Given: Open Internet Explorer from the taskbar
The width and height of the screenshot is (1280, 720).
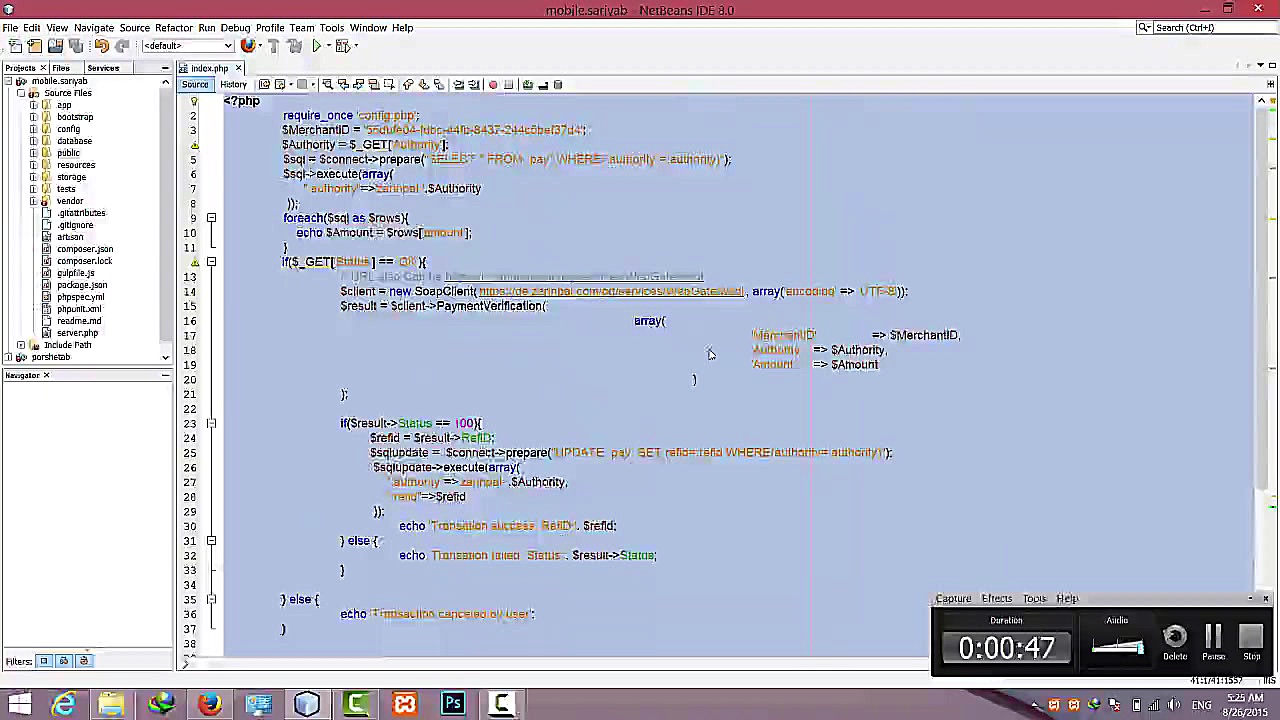Looking at the screenshot, I should pyautogui.click(x=63, y=705).
